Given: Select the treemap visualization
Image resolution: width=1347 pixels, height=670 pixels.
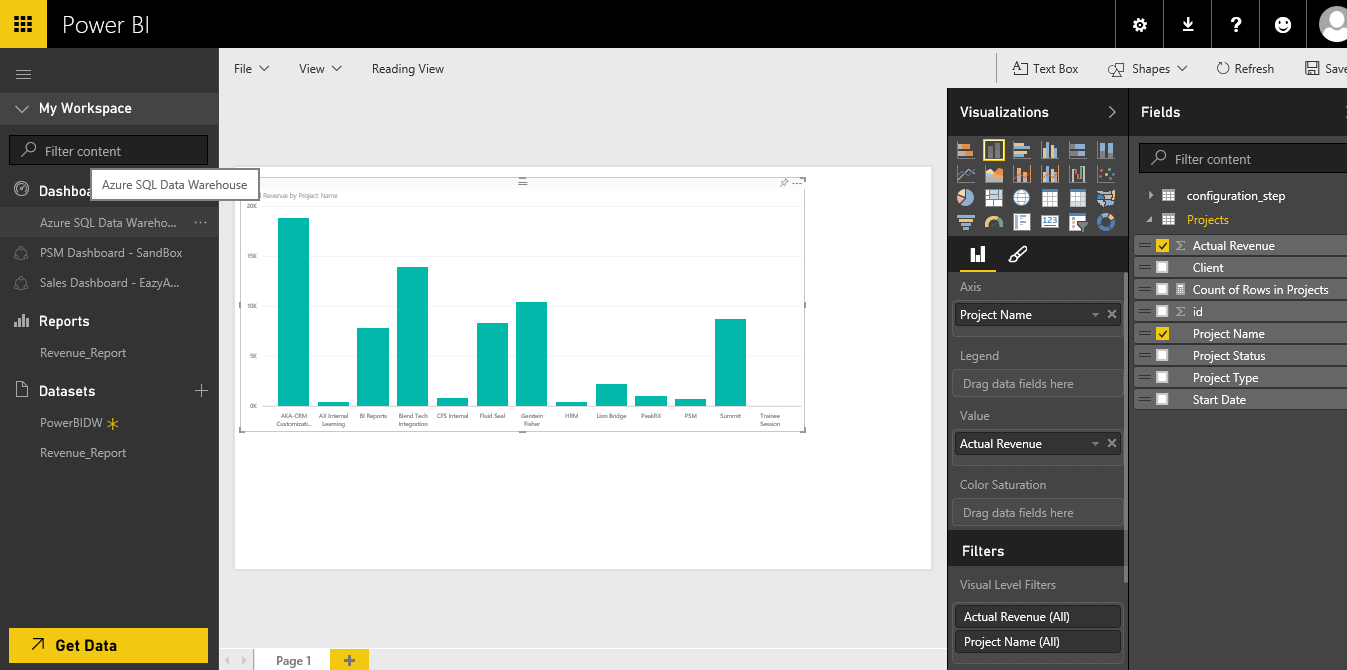Looking at the screenshot, I should (x=993, y=198).
